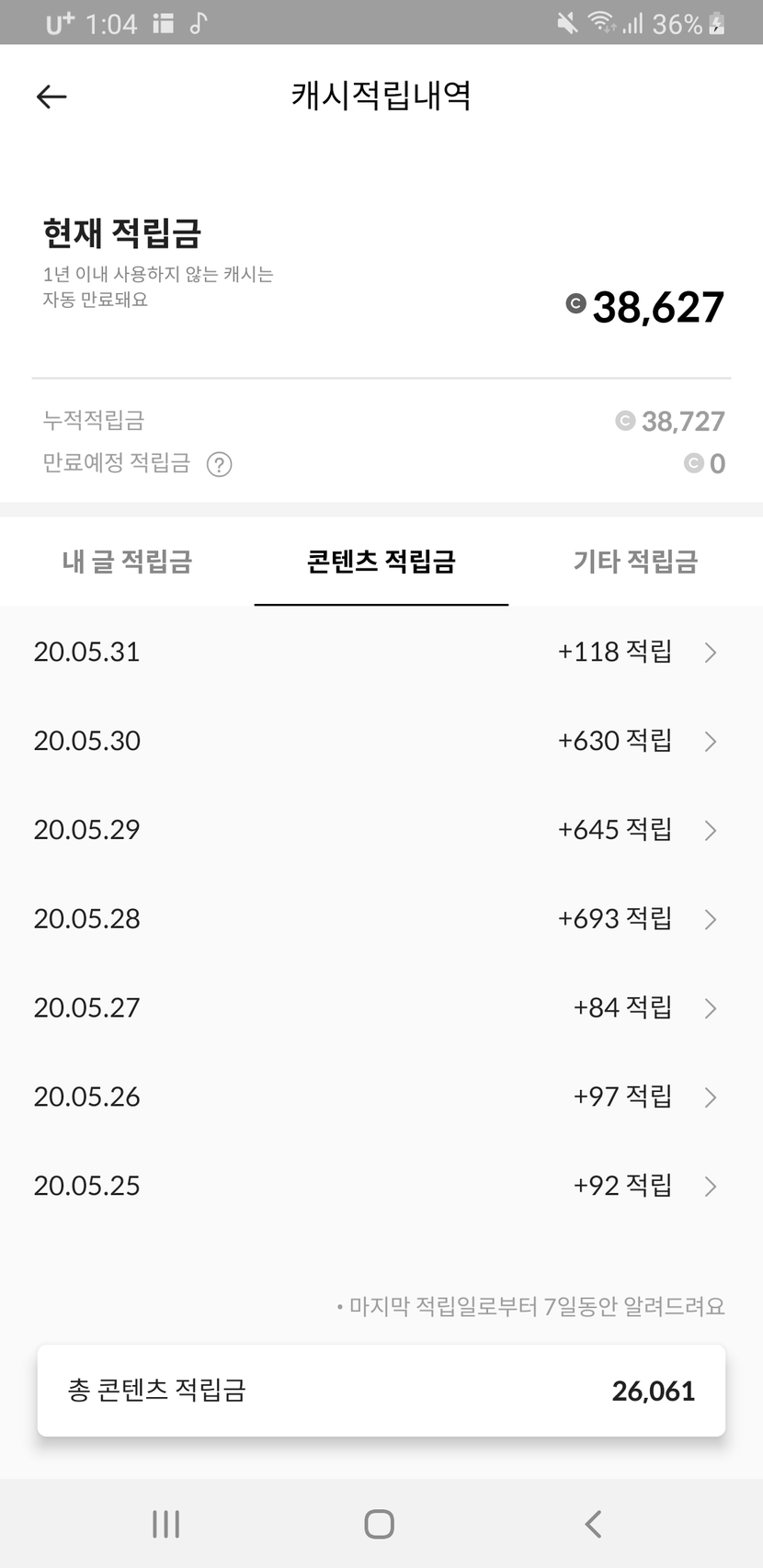
Task: Tap the 누적적립금 amount 38,727
Action: (682, 421)
